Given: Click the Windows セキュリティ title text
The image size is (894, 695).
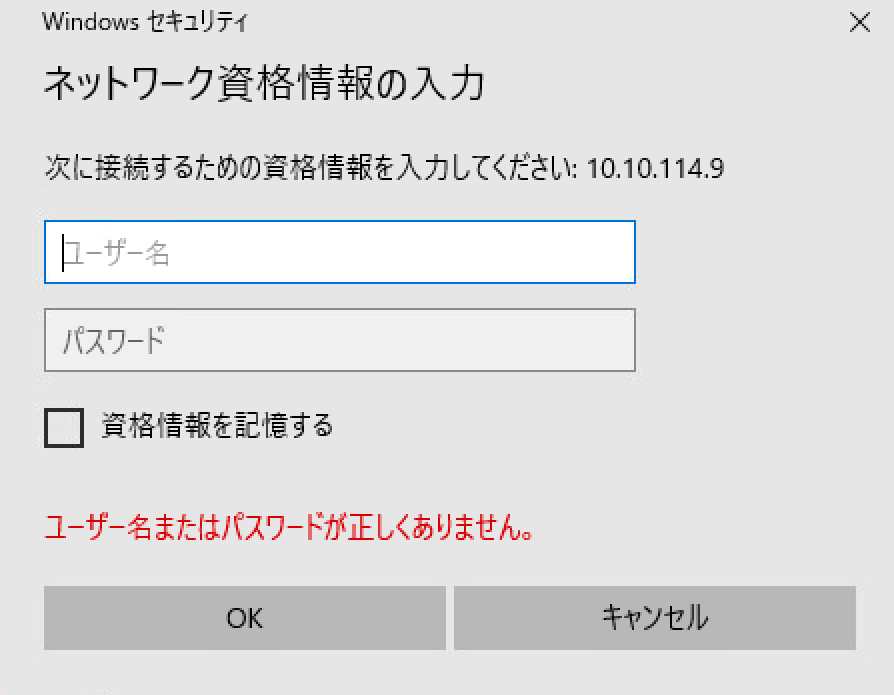Looking at the screenshot, I should tap(144, 22).
